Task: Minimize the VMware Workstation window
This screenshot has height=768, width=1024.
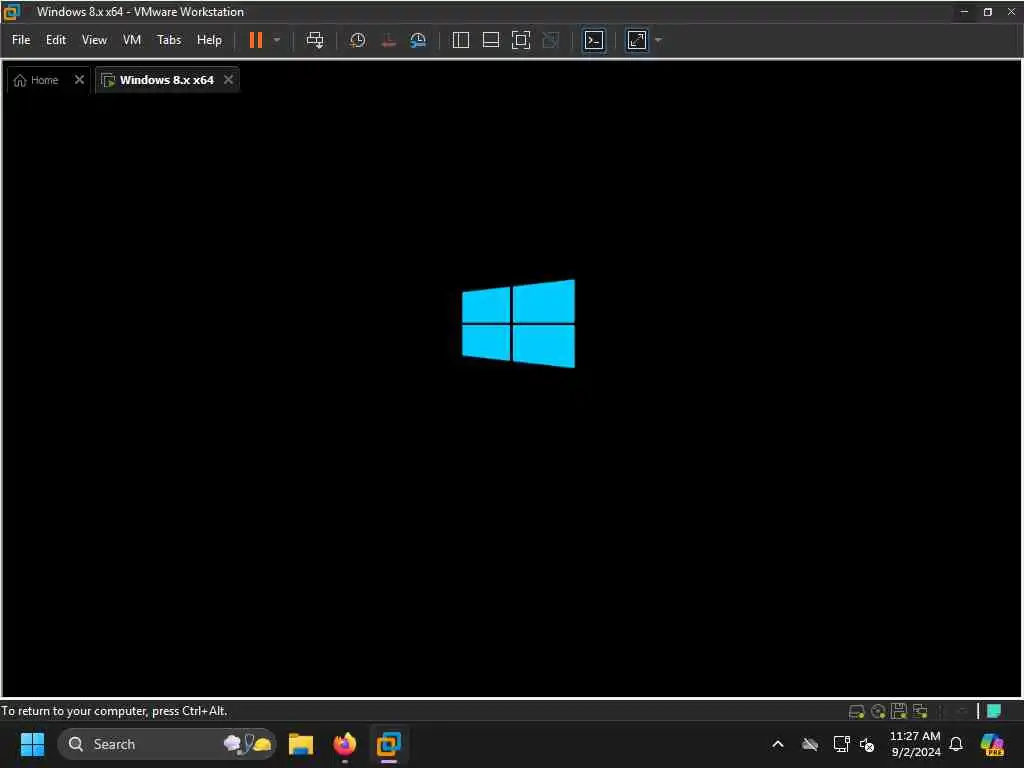Action: pyautogui.click(x=964, y=12)
